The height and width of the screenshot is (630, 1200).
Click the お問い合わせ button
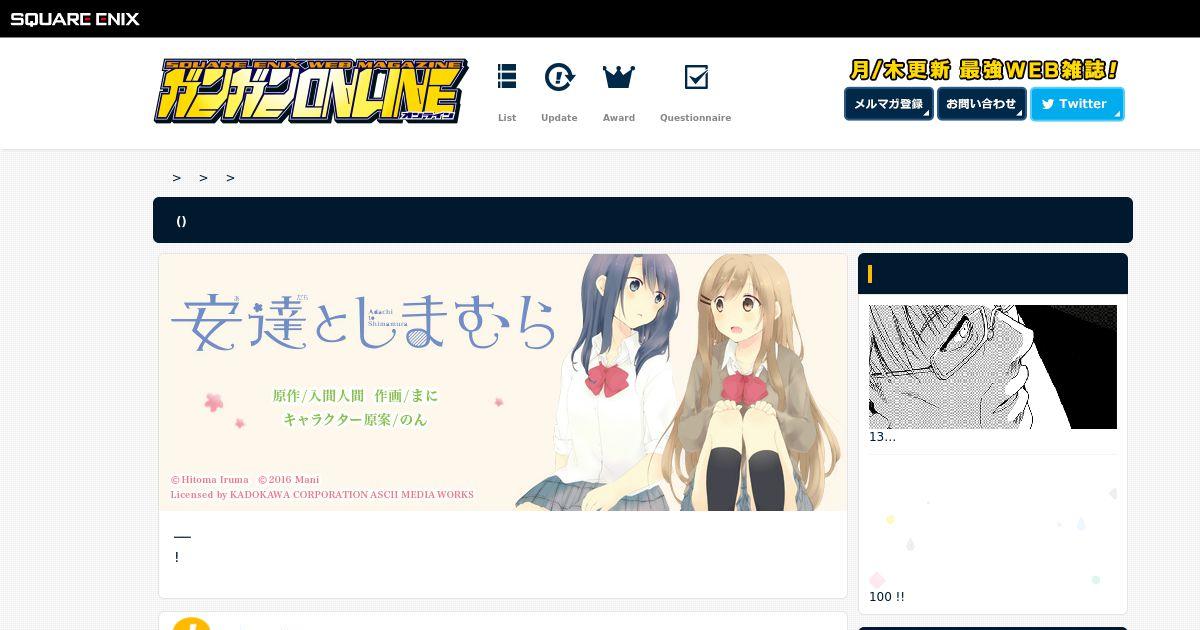click(x=982, y=104)
